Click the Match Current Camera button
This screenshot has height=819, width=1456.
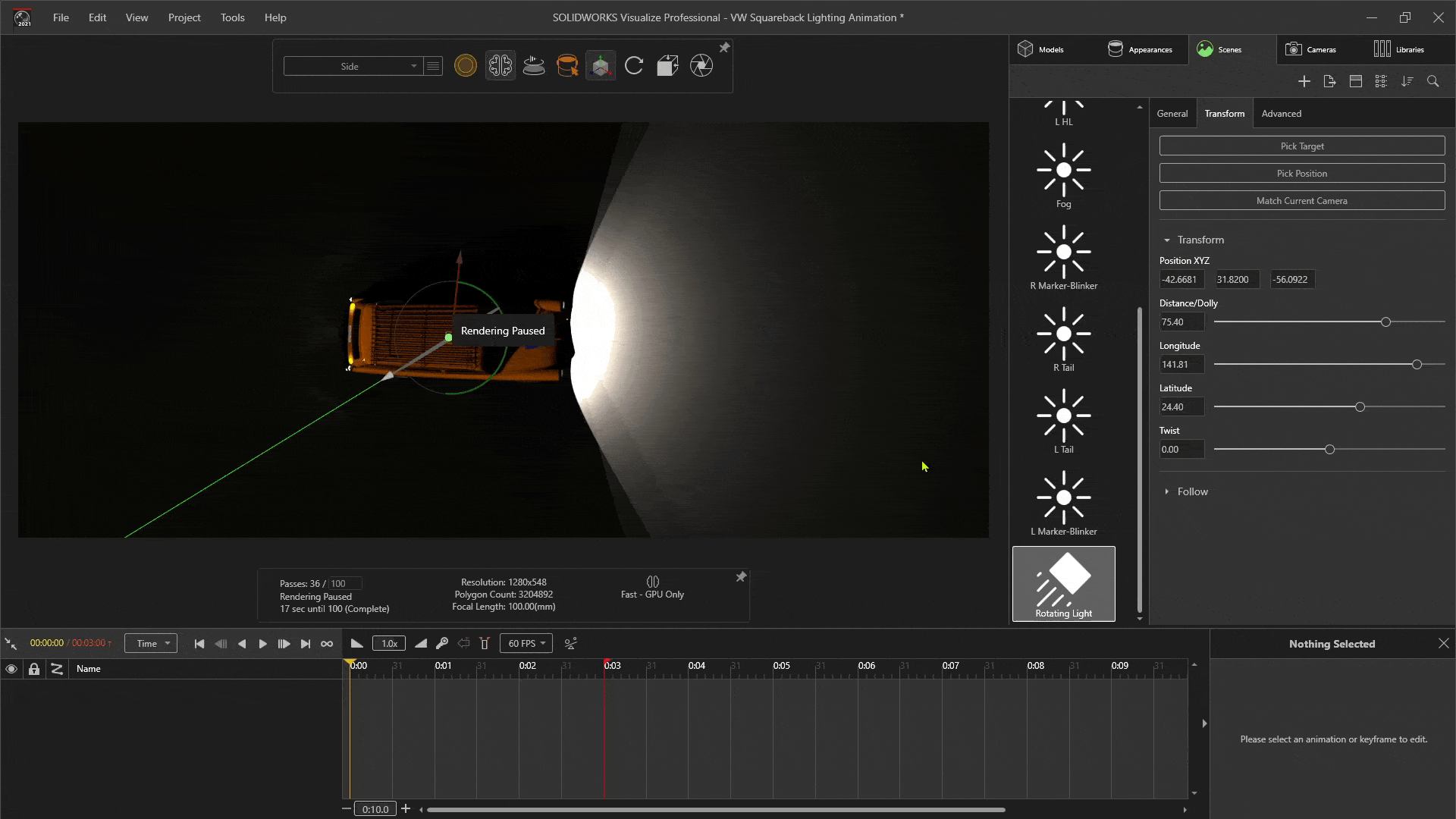[x=1301, y=200]
